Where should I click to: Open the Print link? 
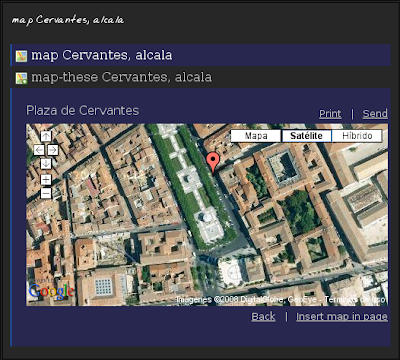[x=330, y=114]
